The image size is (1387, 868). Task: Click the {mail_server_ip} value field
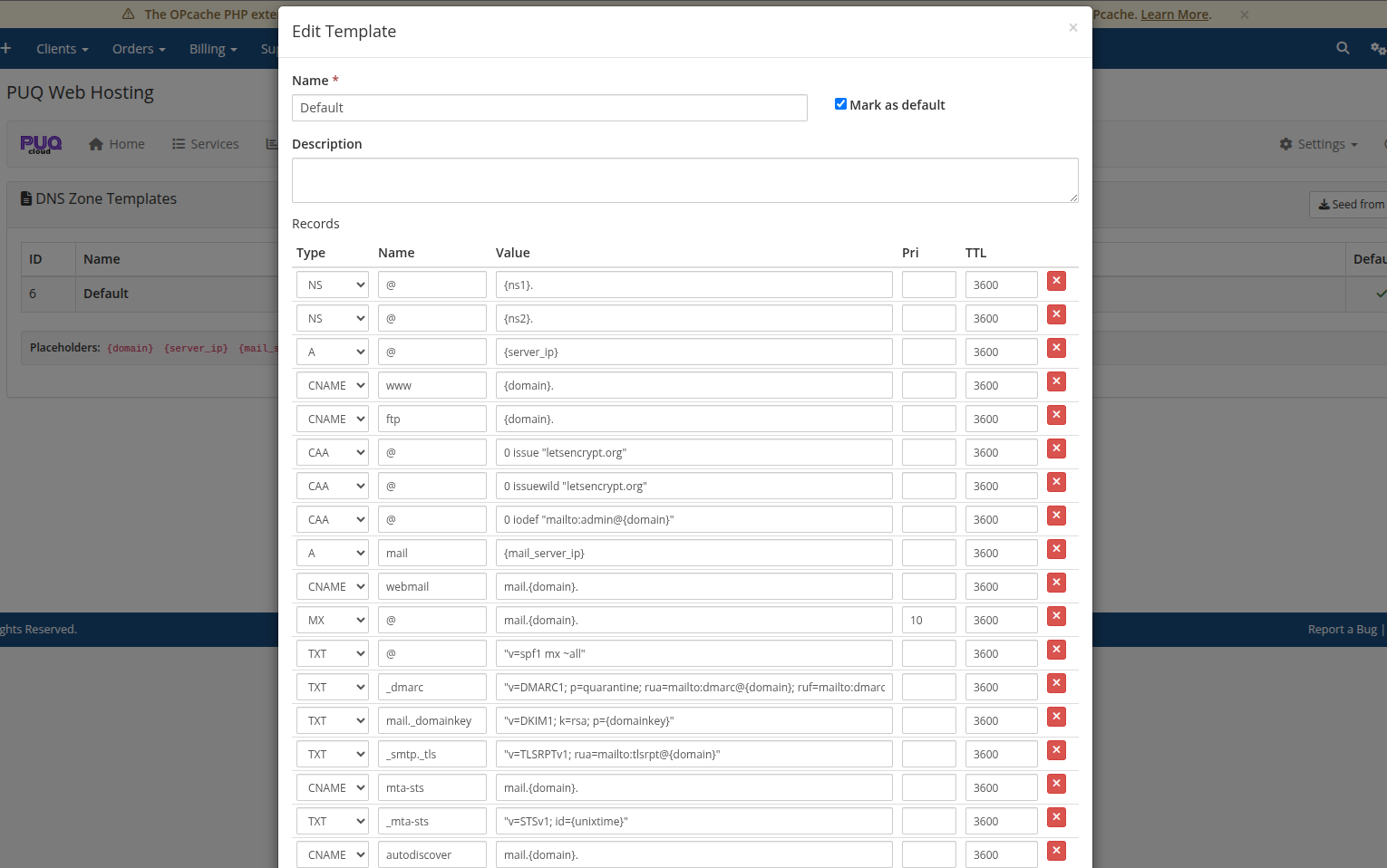(694, 553)
